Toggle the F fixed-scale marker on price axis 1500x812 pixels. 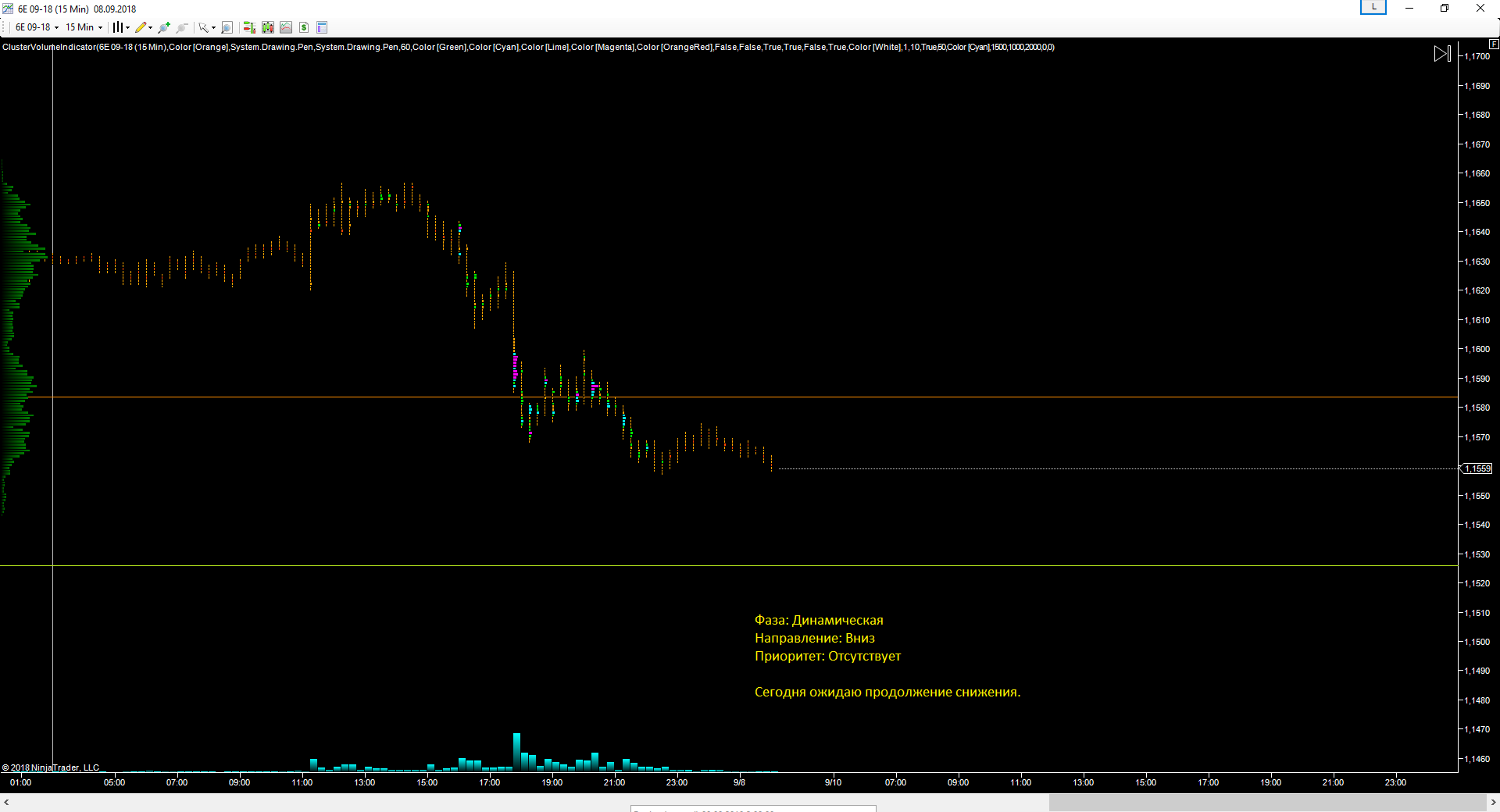pos(1494,45)
